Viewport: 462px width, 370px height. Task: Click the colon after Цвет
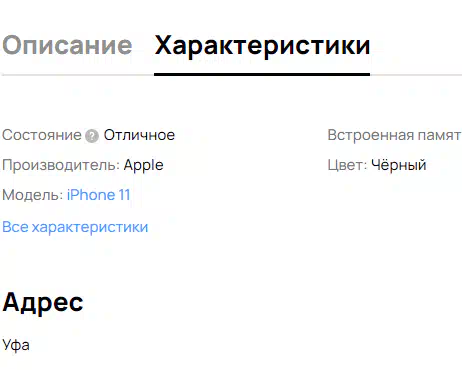(x=365, y=167)
